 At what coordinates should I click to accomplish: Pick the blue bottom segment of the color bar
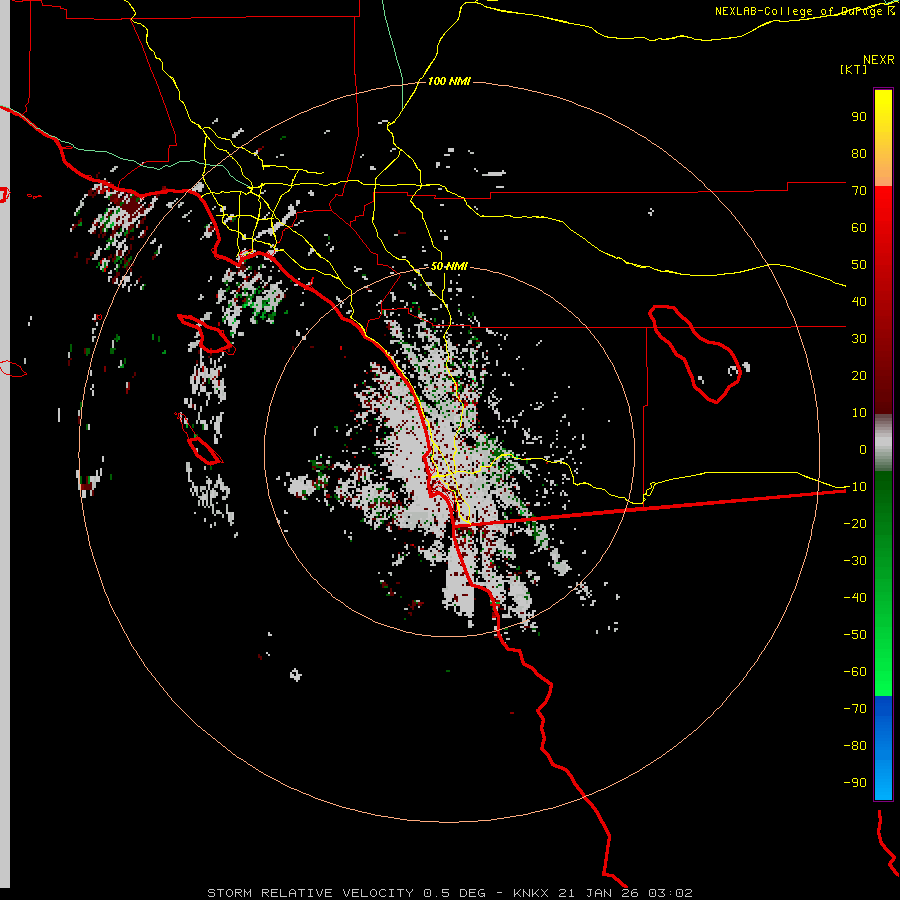point(883,747)
